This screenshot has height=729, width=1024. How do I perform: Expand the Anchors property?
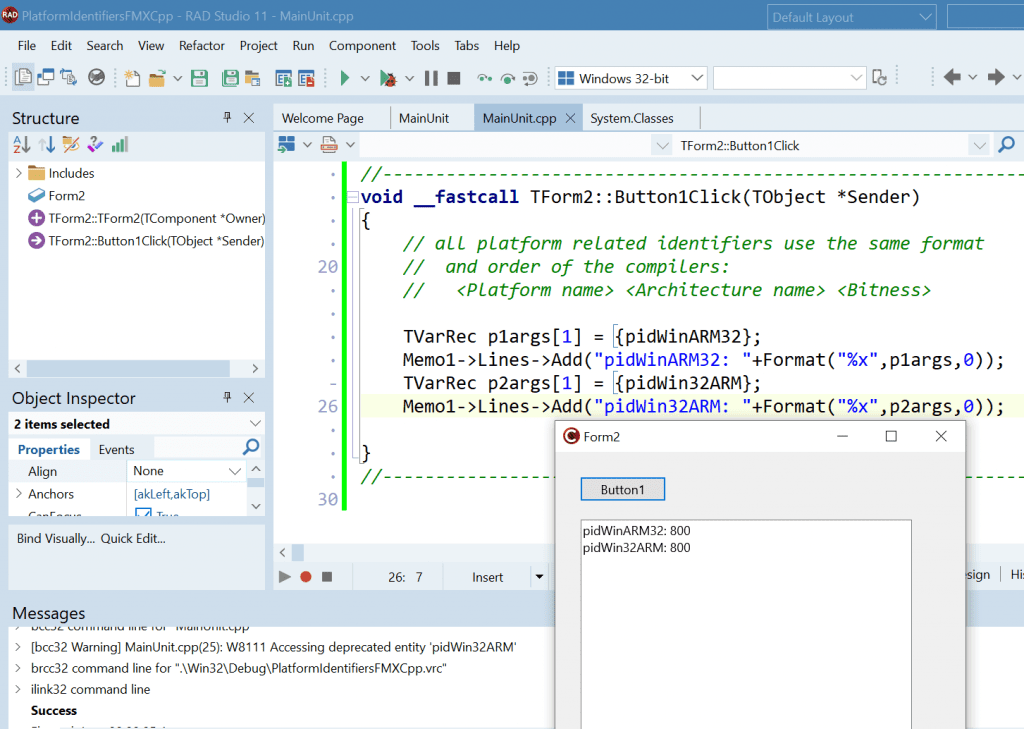click(18, 494)
